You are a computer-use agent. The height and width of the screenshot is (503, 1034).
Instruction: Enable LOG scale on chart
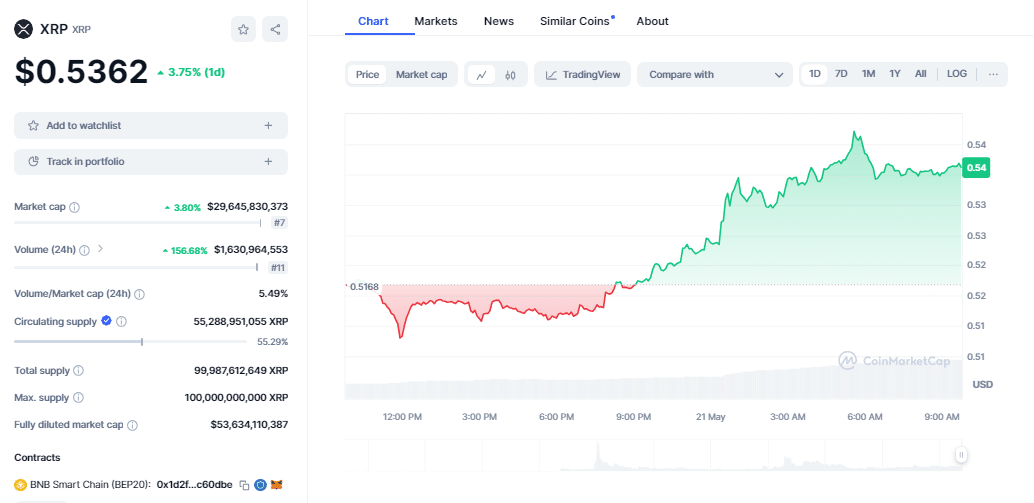957,74
